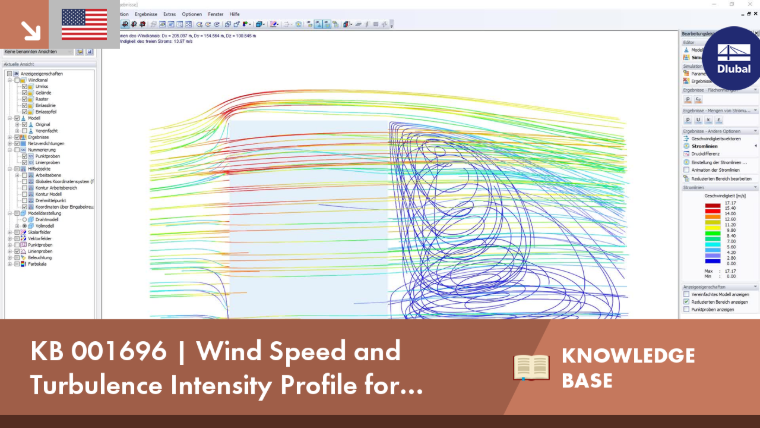This screenshot has width=760, height=428.
Task: Click the Knowledge Base book icon
Action: [531, 367]
